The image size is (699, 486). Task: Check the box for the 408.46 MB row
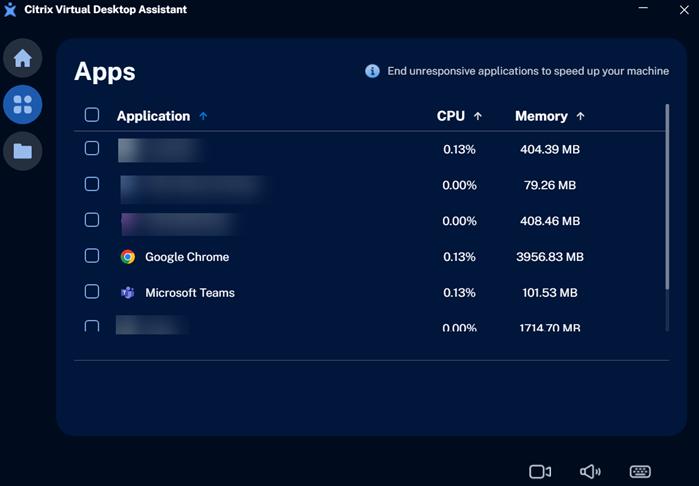(92, 219)
